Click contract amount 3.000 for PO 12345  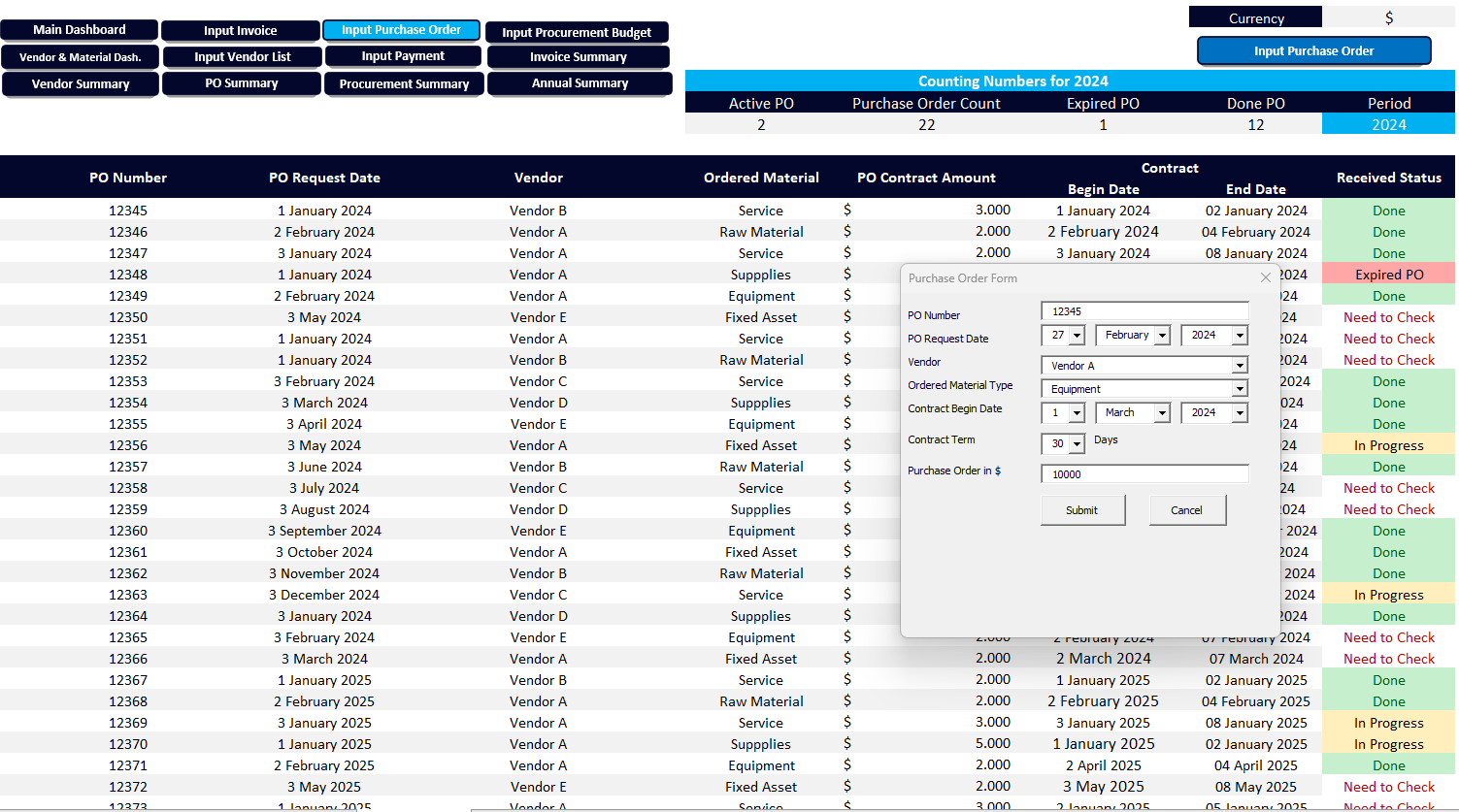(x=993, y=210)
